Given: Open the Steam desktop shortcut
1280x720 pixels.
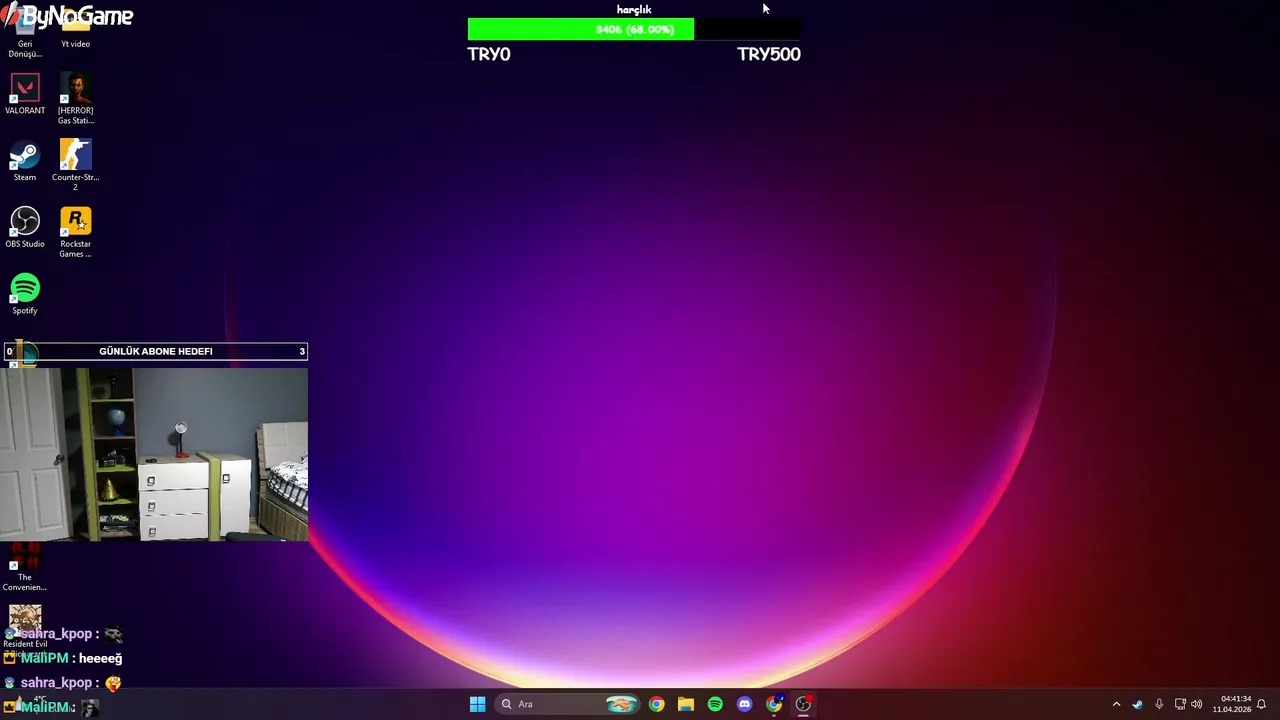Looking at the screenshot, I should click(x=25, y=161).
